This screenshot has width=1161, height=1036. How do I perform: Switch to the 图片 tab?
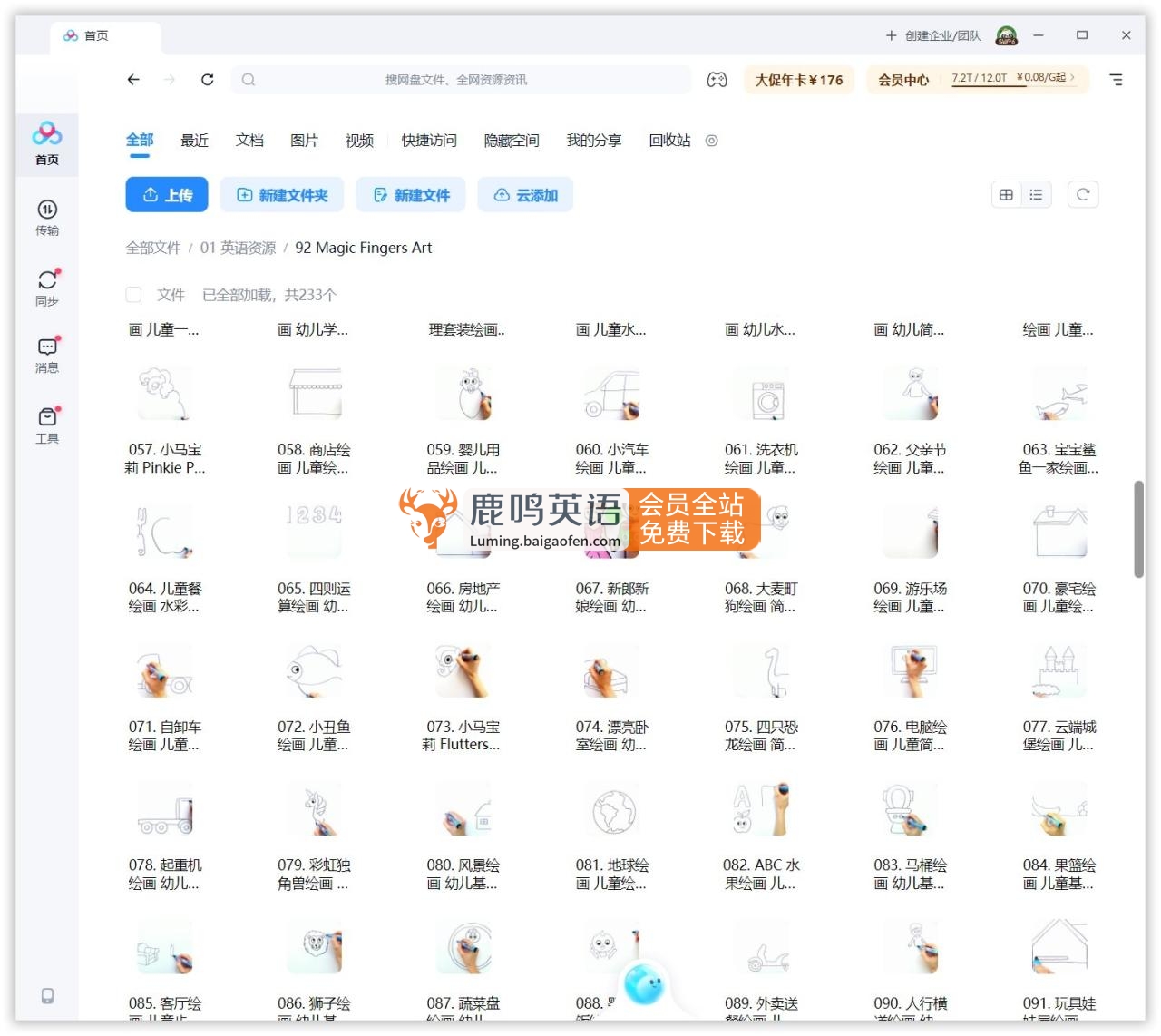click(304, 141)
